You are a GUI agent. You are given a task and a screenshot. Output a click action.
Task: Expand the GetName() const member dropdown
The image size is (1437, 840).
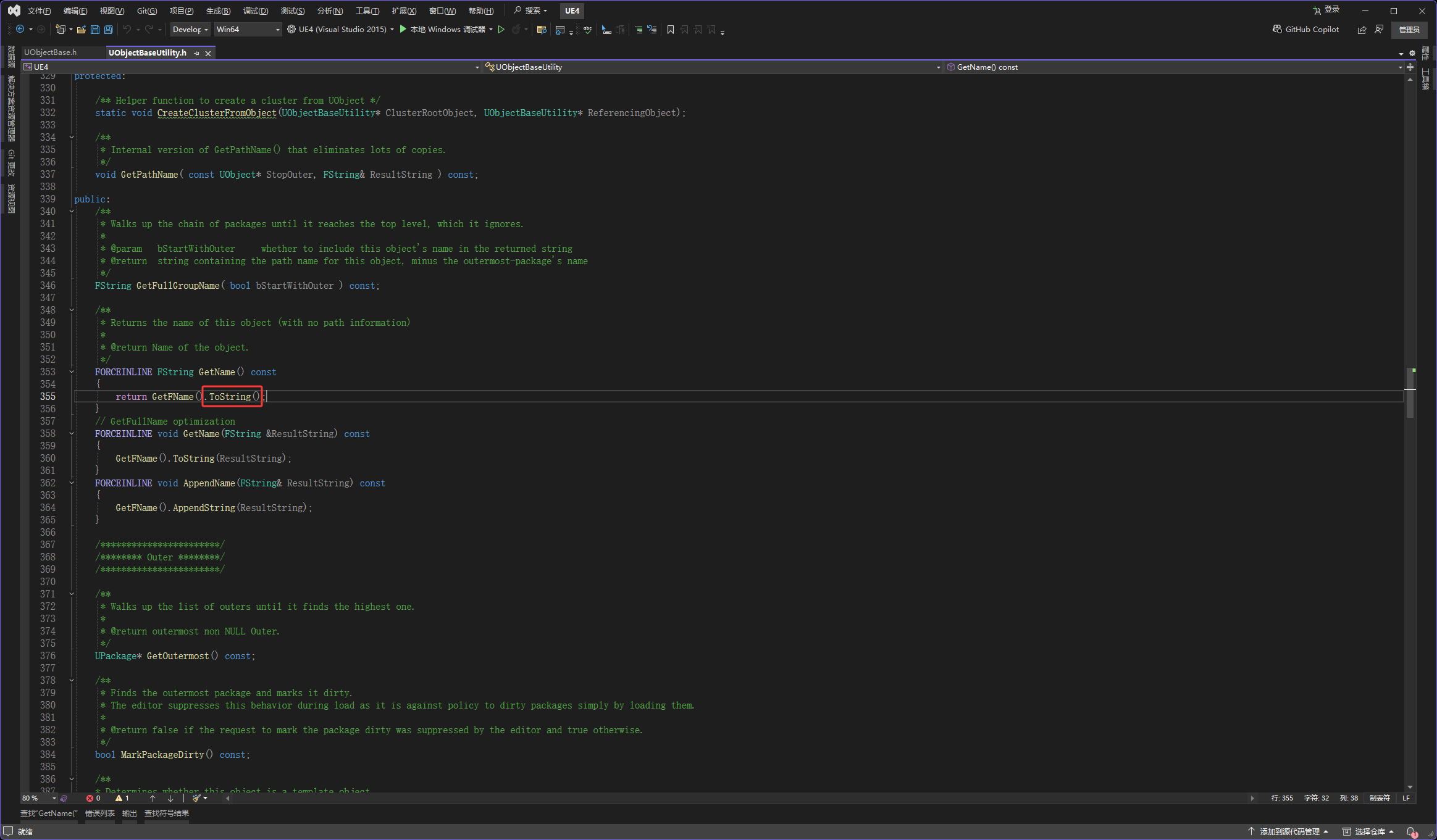(x=1399, y=67)
